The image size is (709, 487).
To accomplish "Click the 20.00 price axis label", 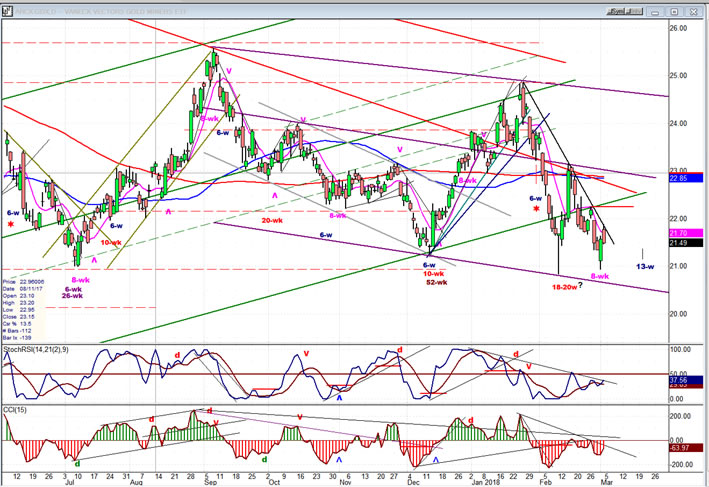I will coord(679,314).
